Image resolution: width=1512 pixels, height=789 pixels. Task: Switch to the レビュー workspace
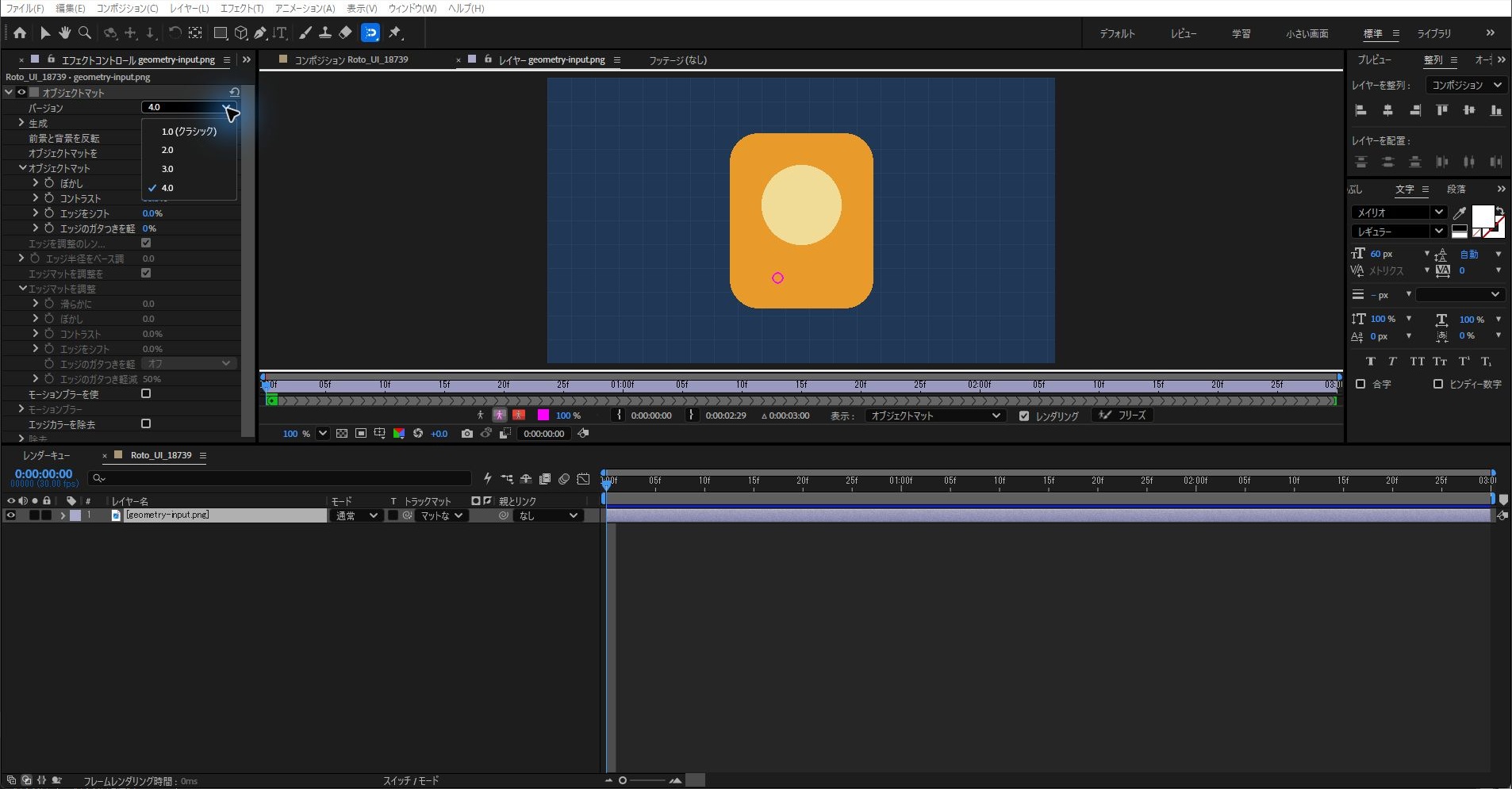(1183, 33)
